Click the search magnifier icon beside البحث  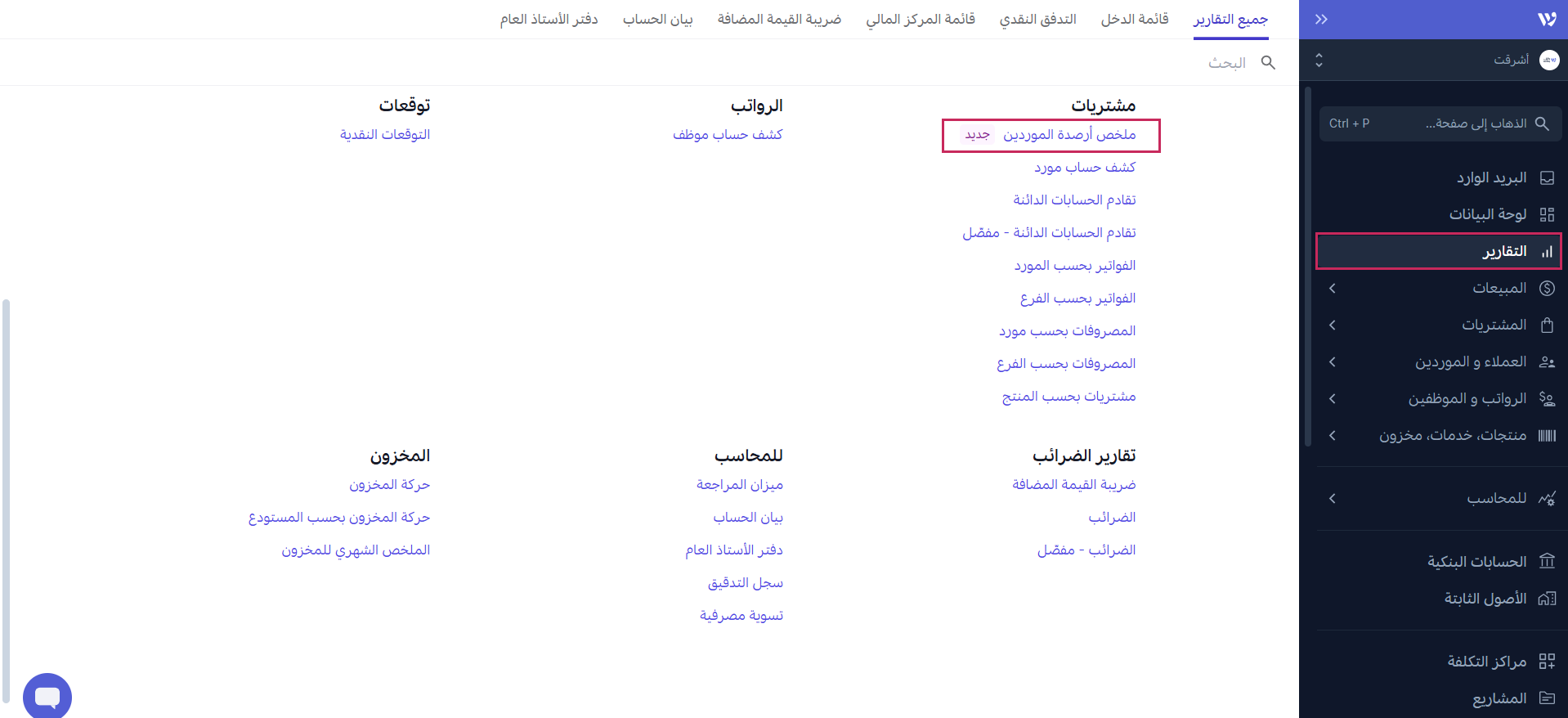(1268, 63)
